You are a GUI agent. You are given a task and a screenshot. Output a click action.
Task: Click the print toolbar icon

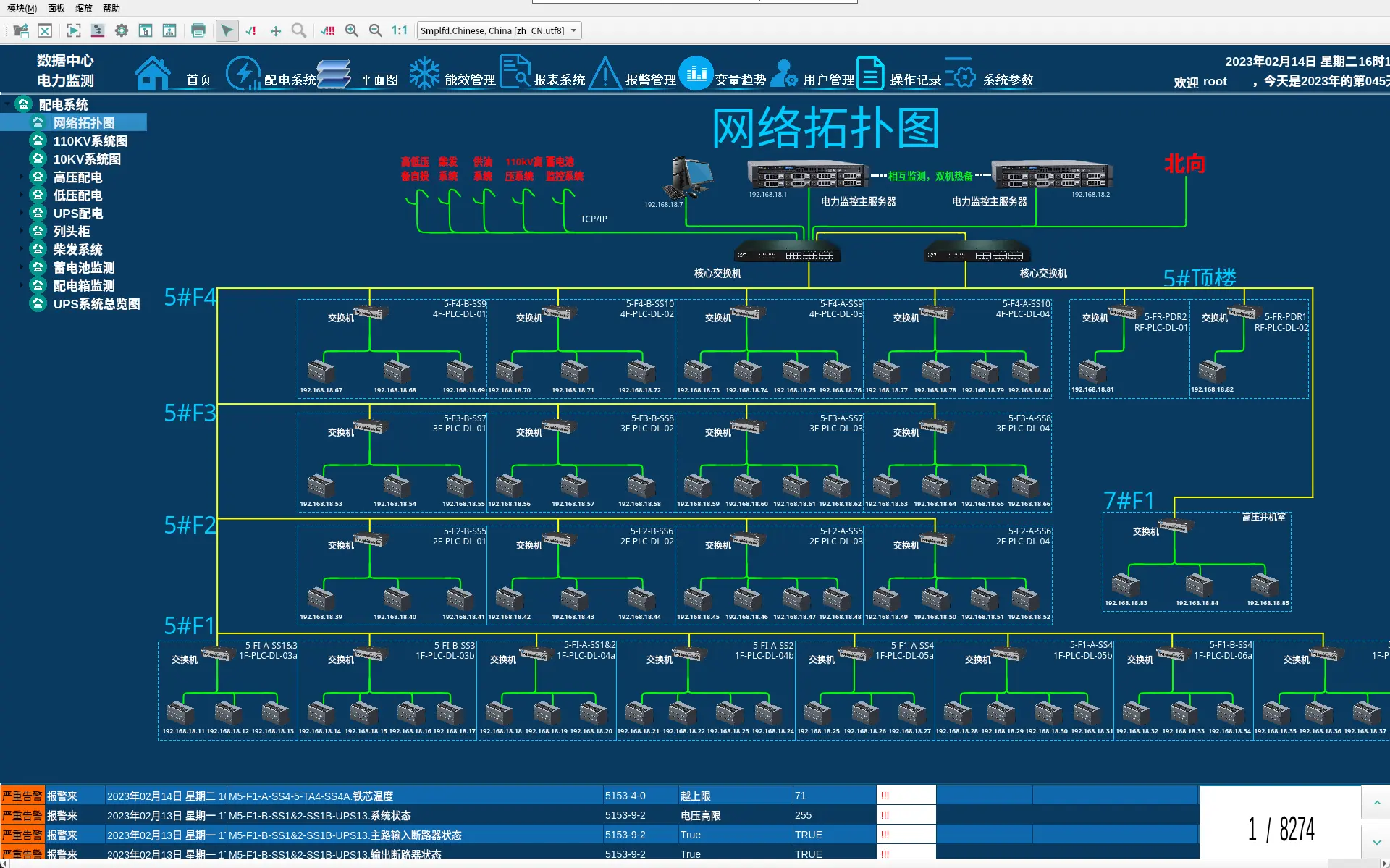click(198, 30)
